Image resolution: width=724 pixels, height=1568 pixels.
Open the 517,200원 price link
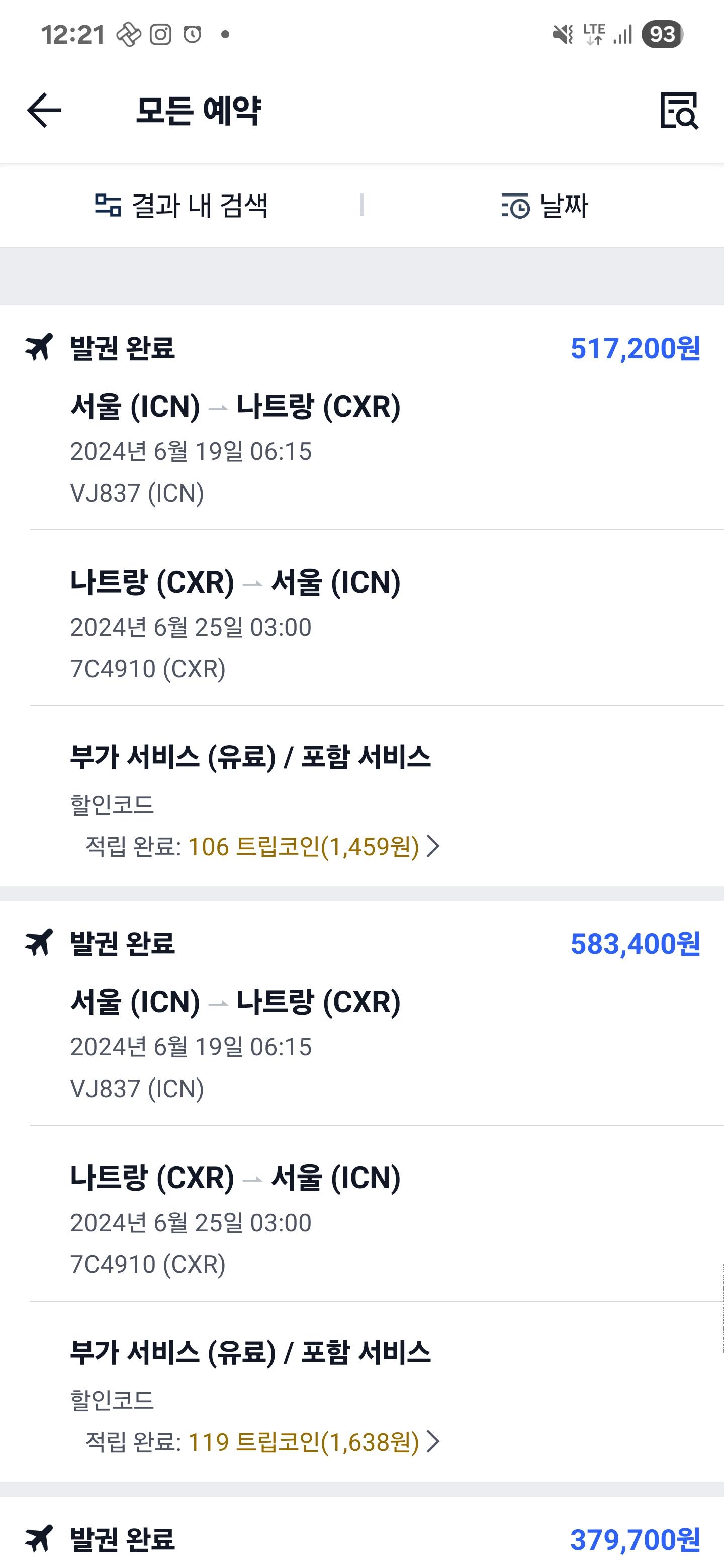635,349
